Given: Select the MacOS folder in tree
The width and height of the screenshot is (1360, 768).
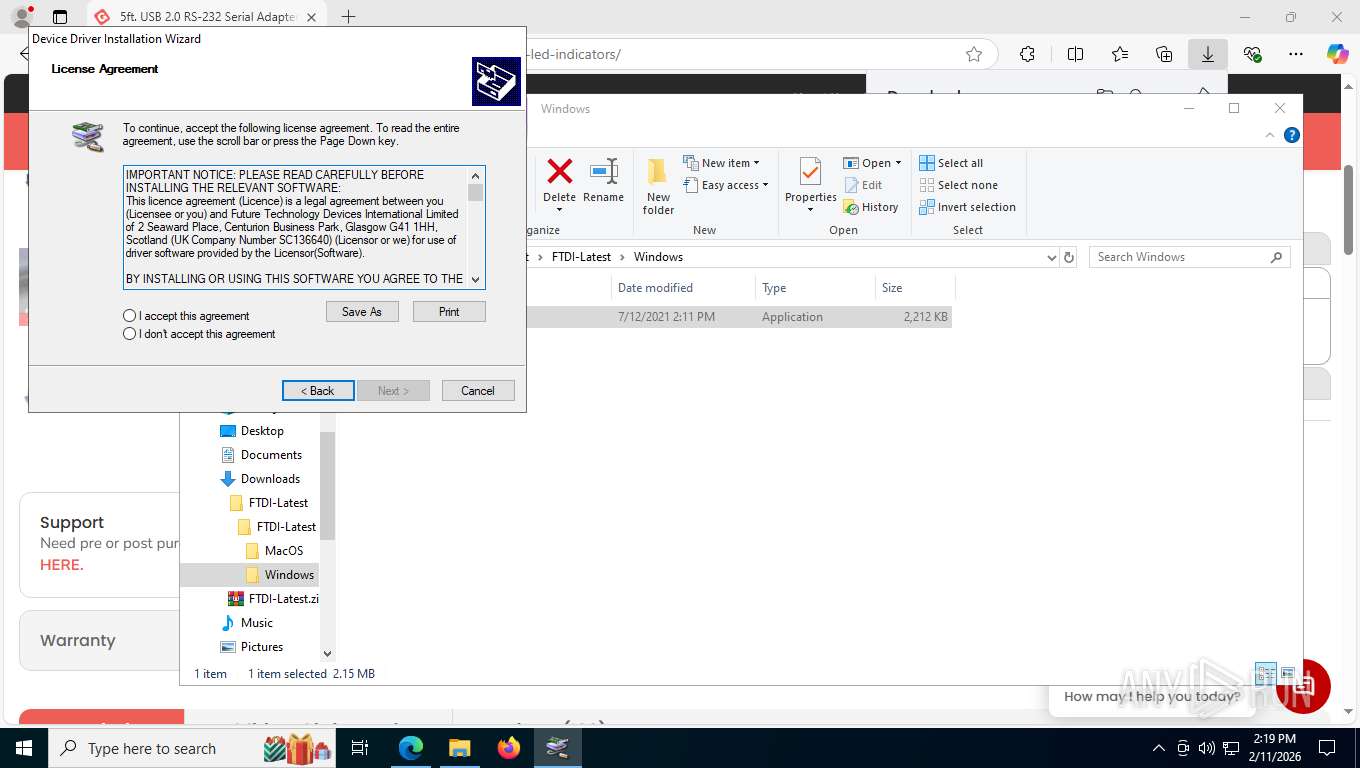Looking at the screenshot, I should click(x=284, y=551).
